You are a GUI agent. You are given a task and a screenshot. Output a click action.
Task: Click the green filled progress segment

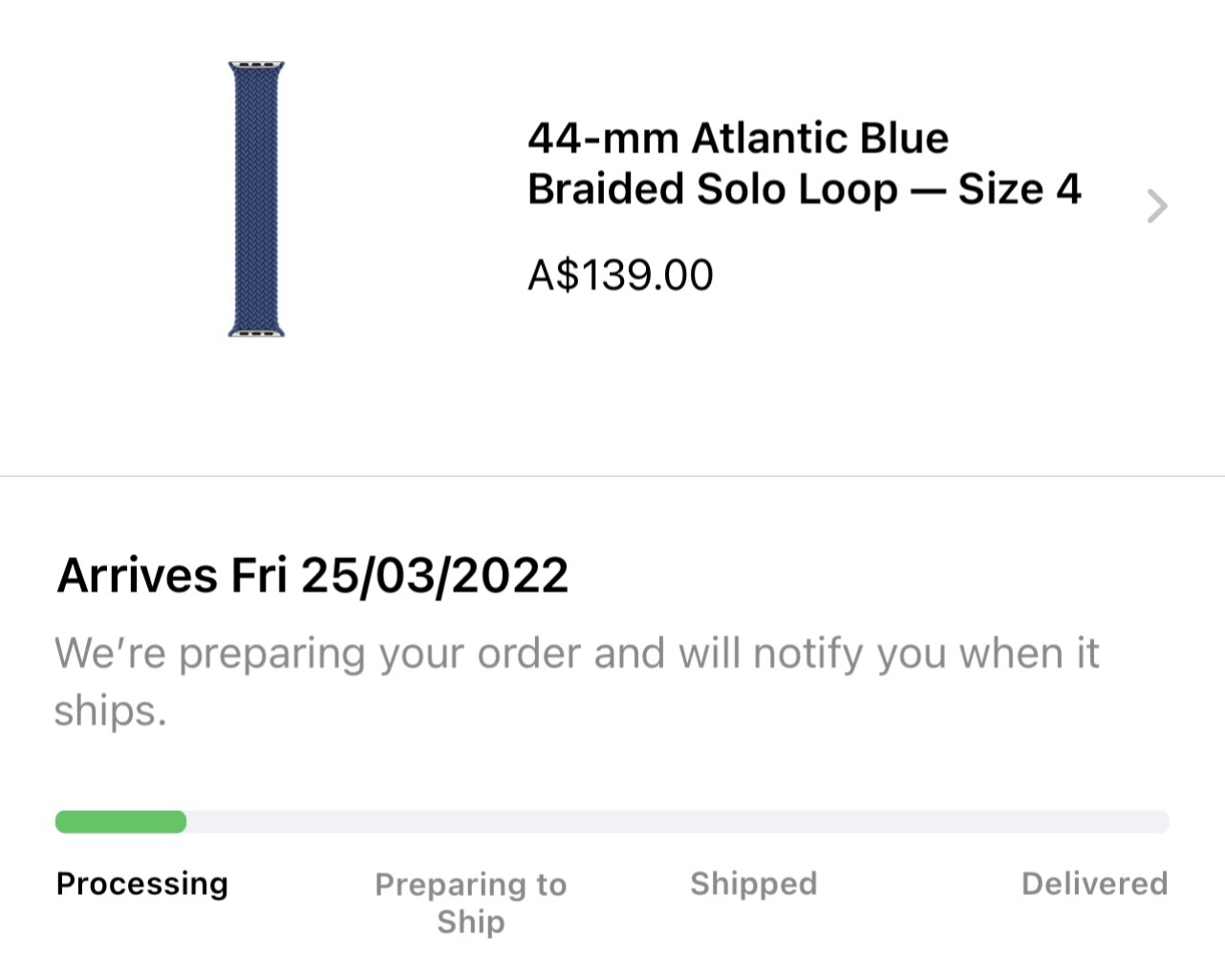click(120, 821)
